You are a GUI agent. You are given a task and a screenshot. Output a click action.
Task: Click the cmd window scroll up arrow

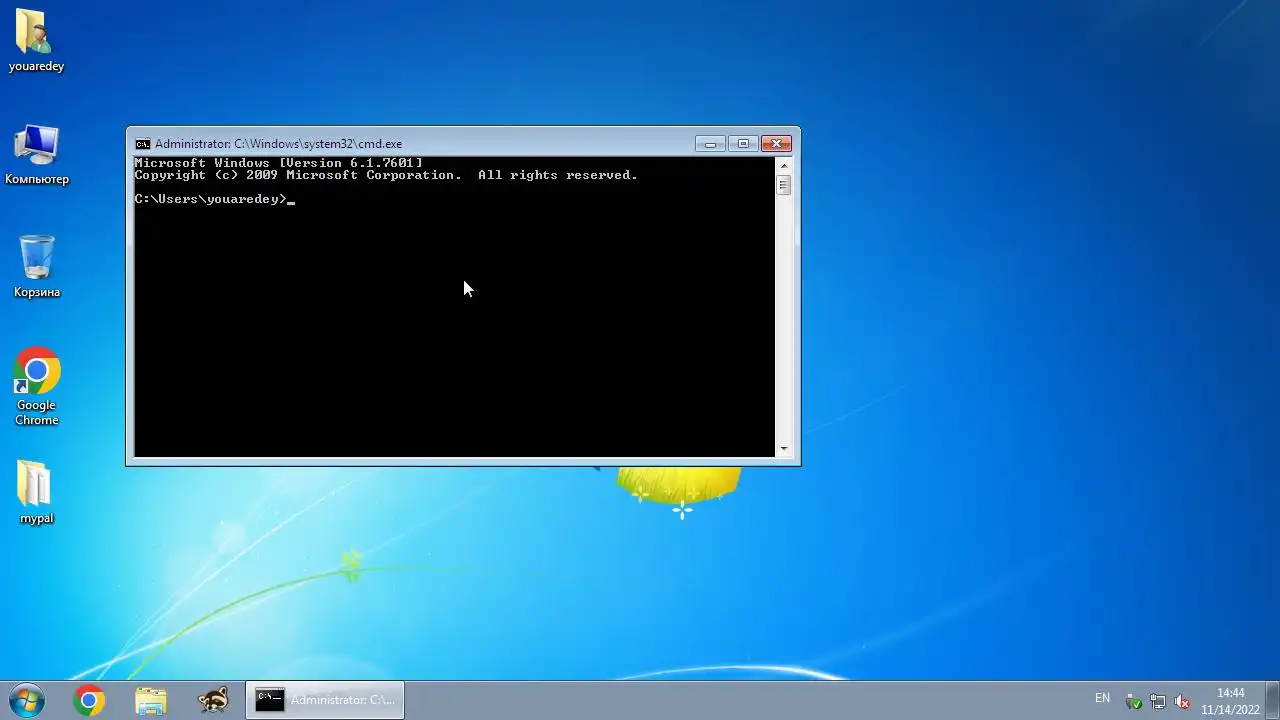coord(784,165)
